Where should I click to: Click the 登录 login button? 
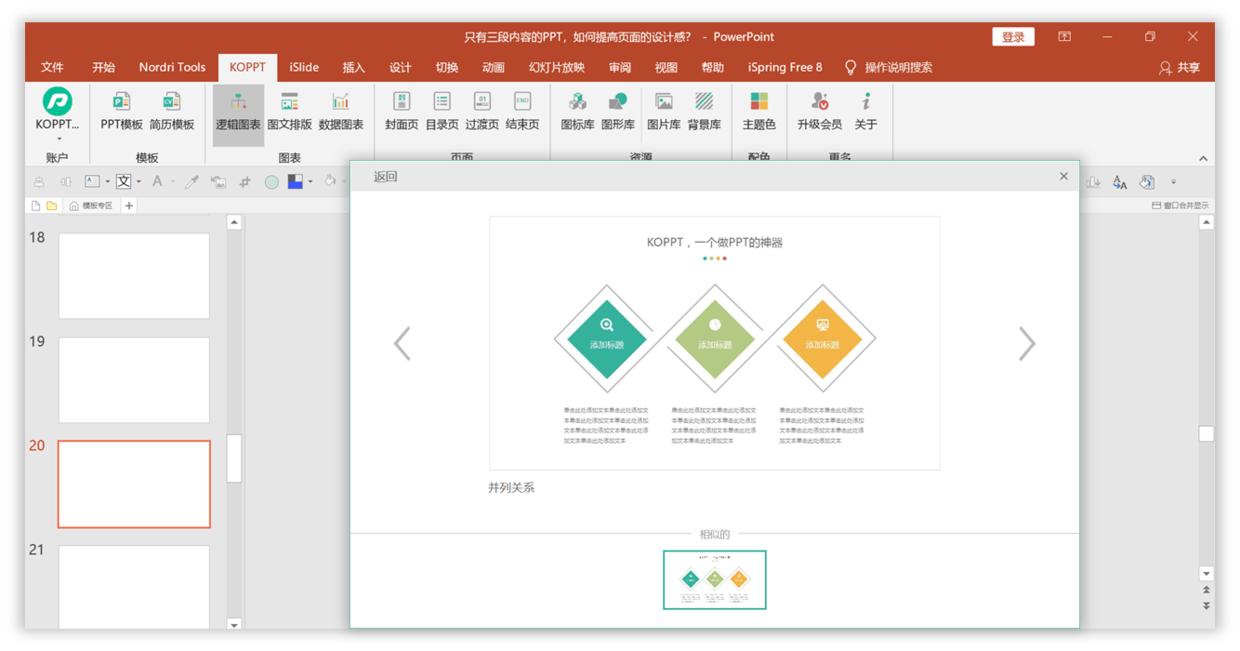pos(1013,37)
